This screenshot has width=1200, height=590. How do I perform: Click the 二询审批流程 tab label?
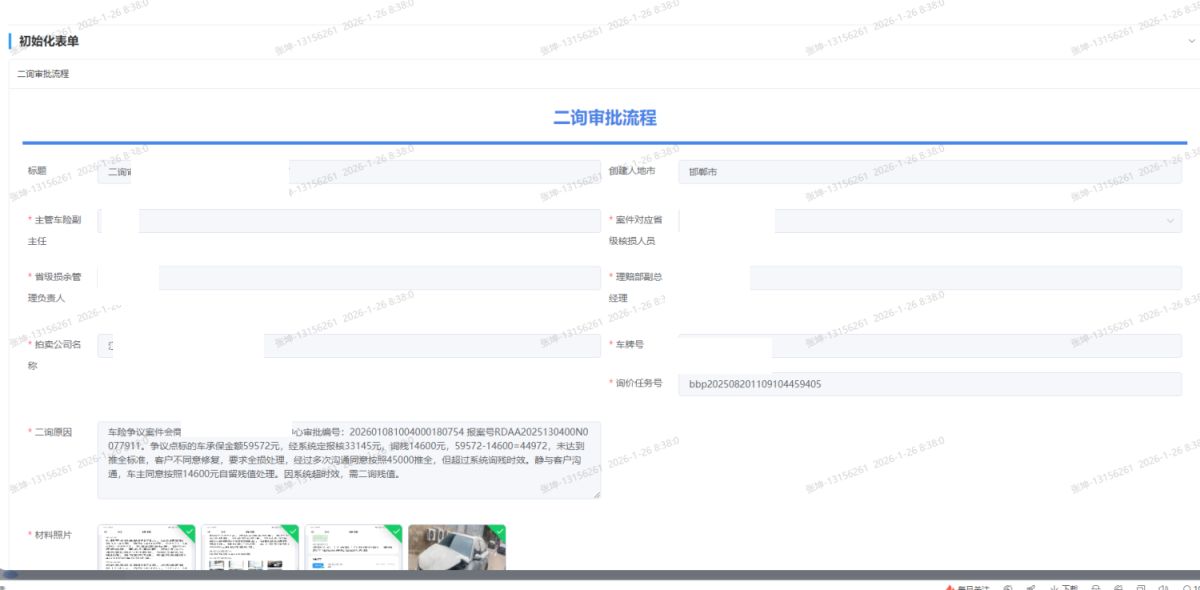click(43, 74)
